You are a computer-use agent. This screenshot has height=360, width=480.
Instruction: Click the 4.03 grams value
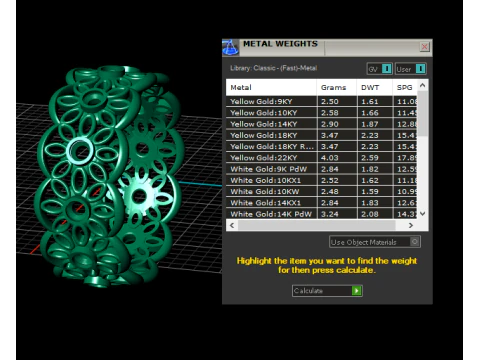point(330,158)
